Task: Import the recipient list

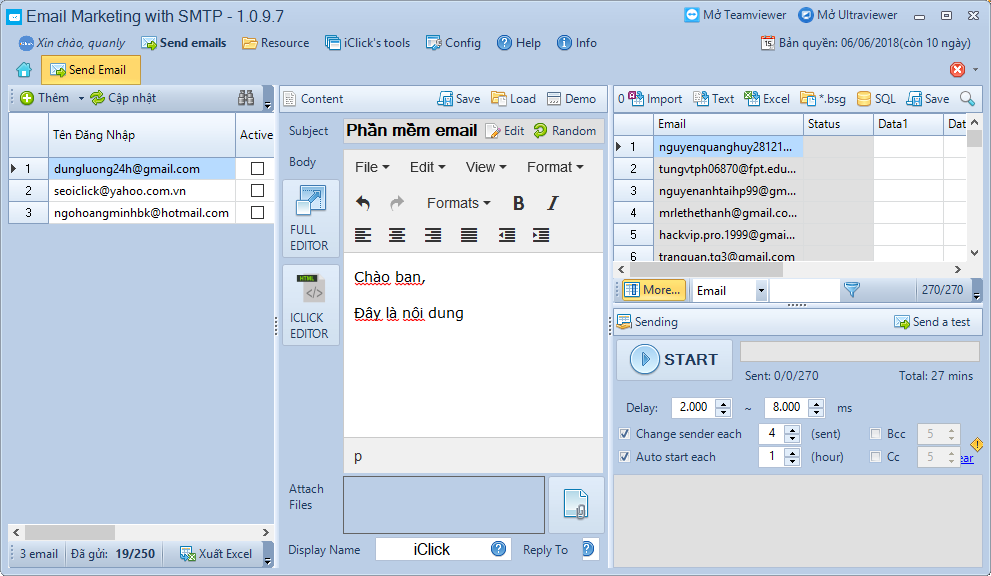Action: [x=655, y=99]
